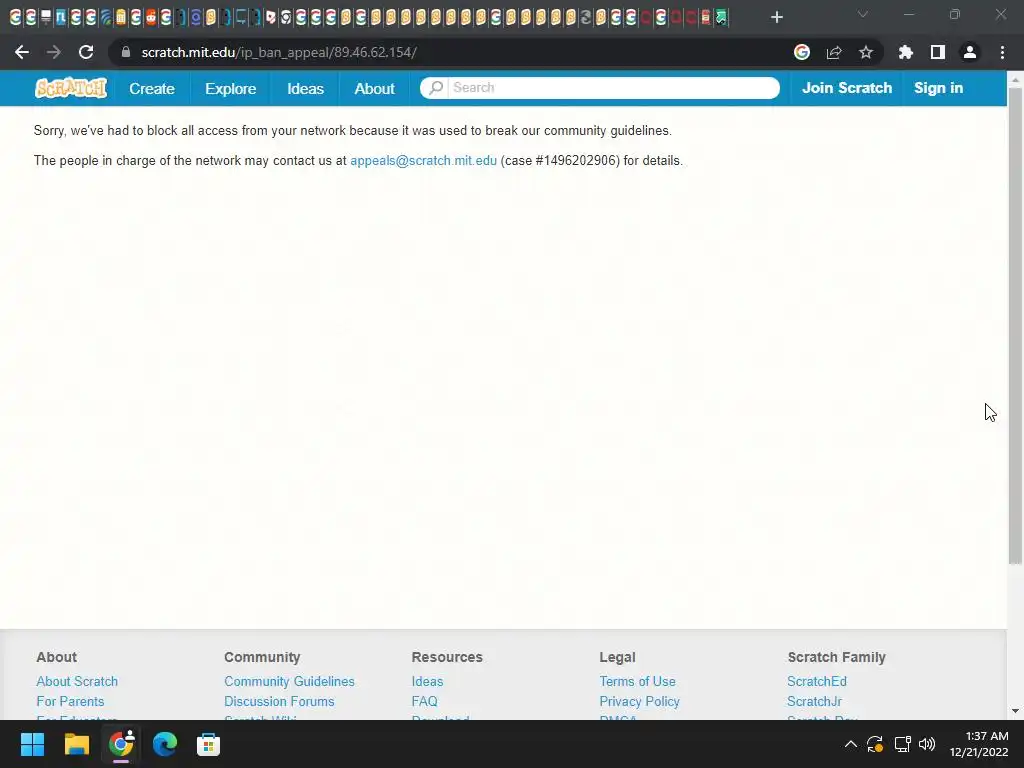Open the For Parents footer link

point(70,701)
